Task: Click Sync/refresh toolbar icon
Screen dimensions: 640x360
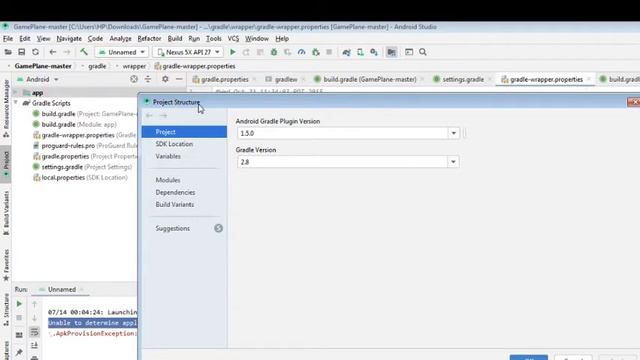Action: [36, 52]
